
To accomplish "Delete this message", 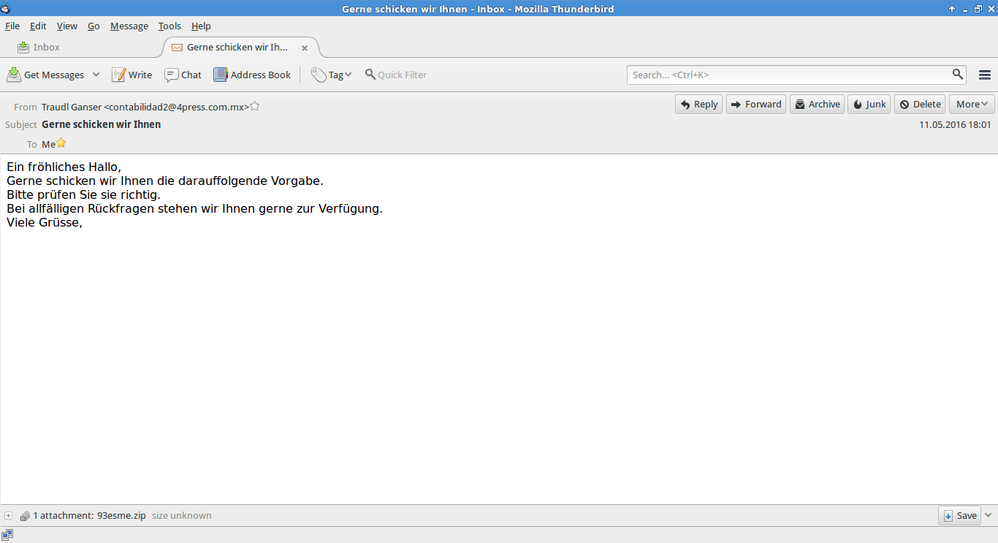I will coord(920,104).
